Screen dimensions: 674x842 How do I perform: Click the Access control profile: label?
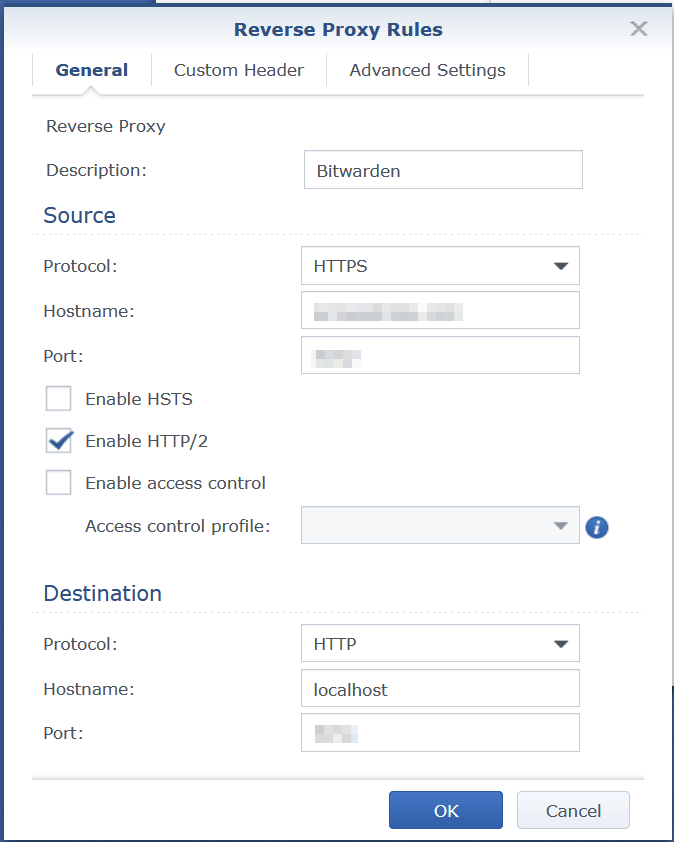(178, 526)
